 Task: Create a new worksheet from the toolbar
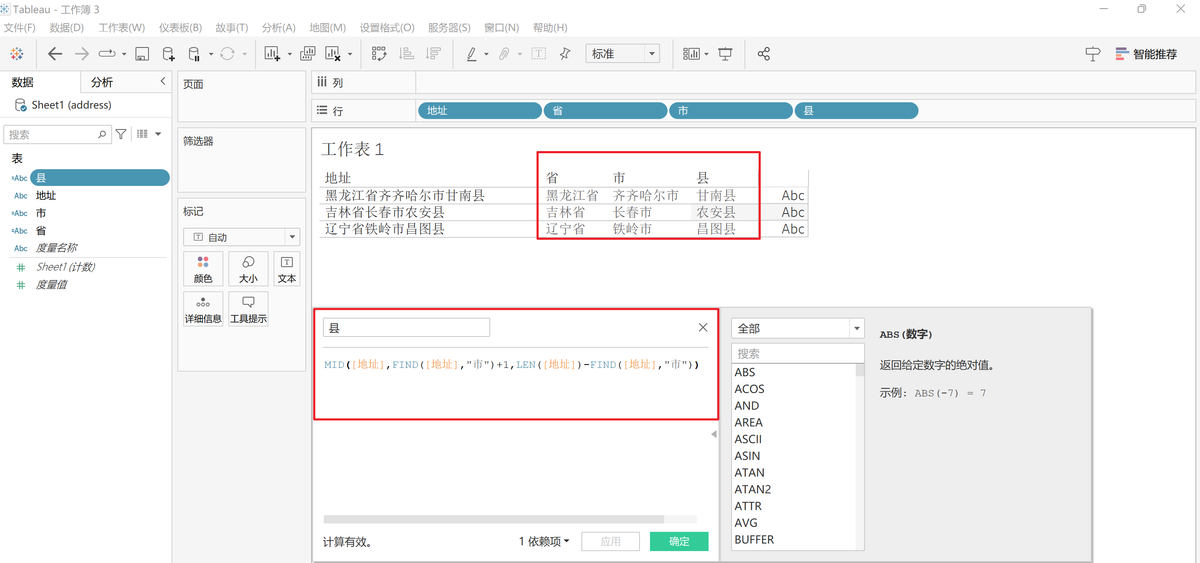(272, 54)
